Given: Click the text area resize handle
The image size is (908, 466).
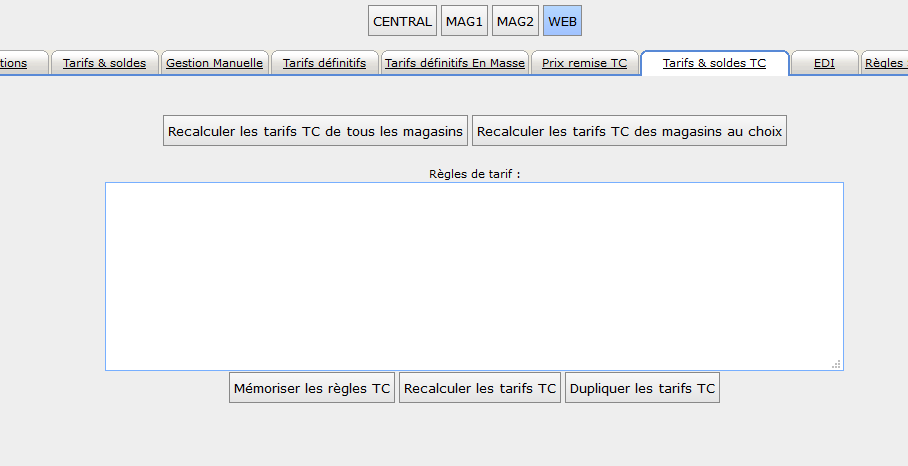Looking at the screenshot, I should [836, 364].
